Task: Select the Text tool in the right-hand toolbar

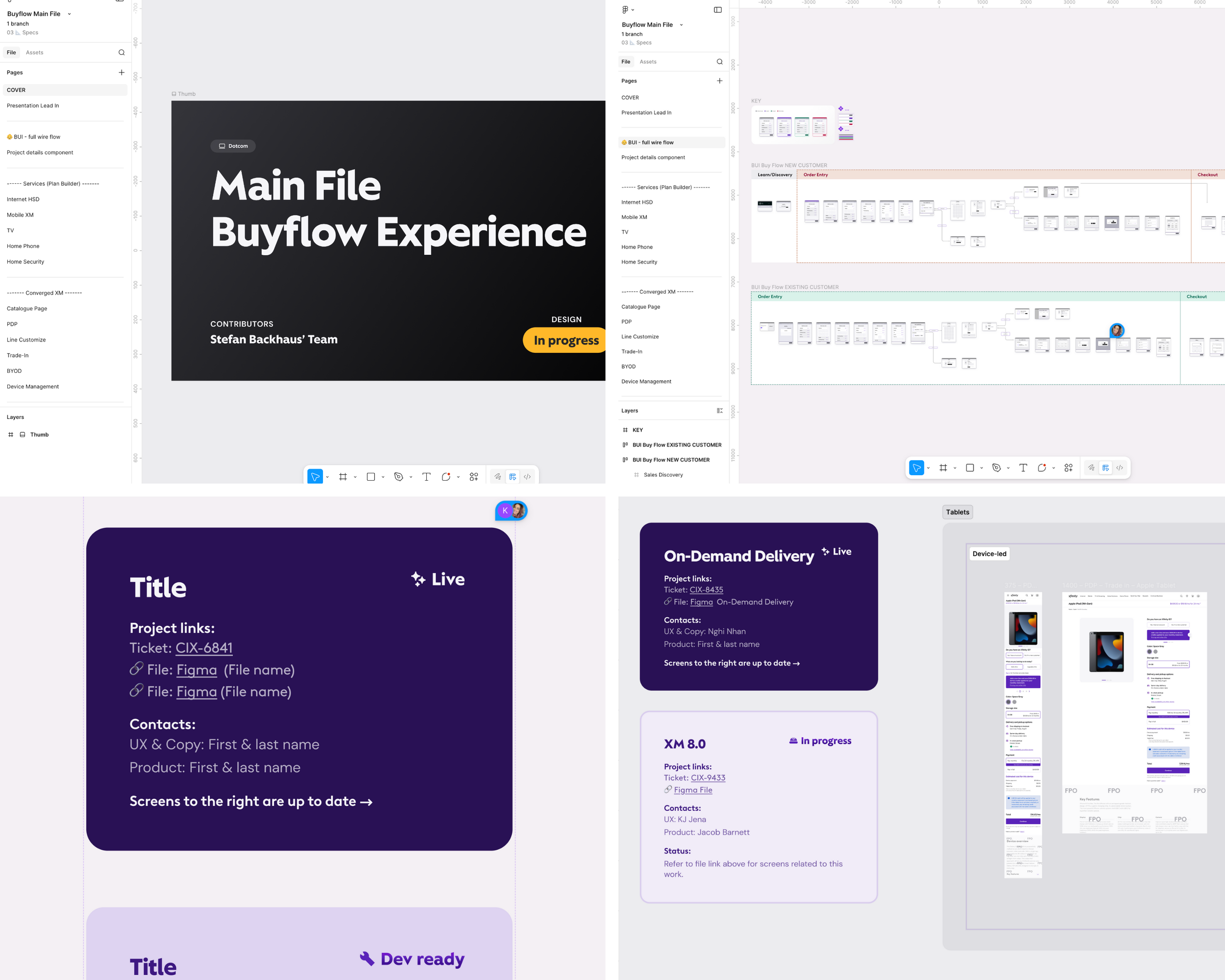Action: point(1023,467)
